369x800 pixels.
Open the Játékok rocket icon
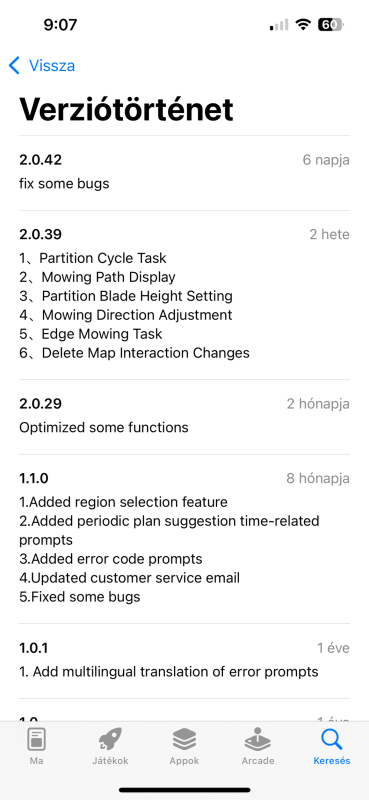110,740
